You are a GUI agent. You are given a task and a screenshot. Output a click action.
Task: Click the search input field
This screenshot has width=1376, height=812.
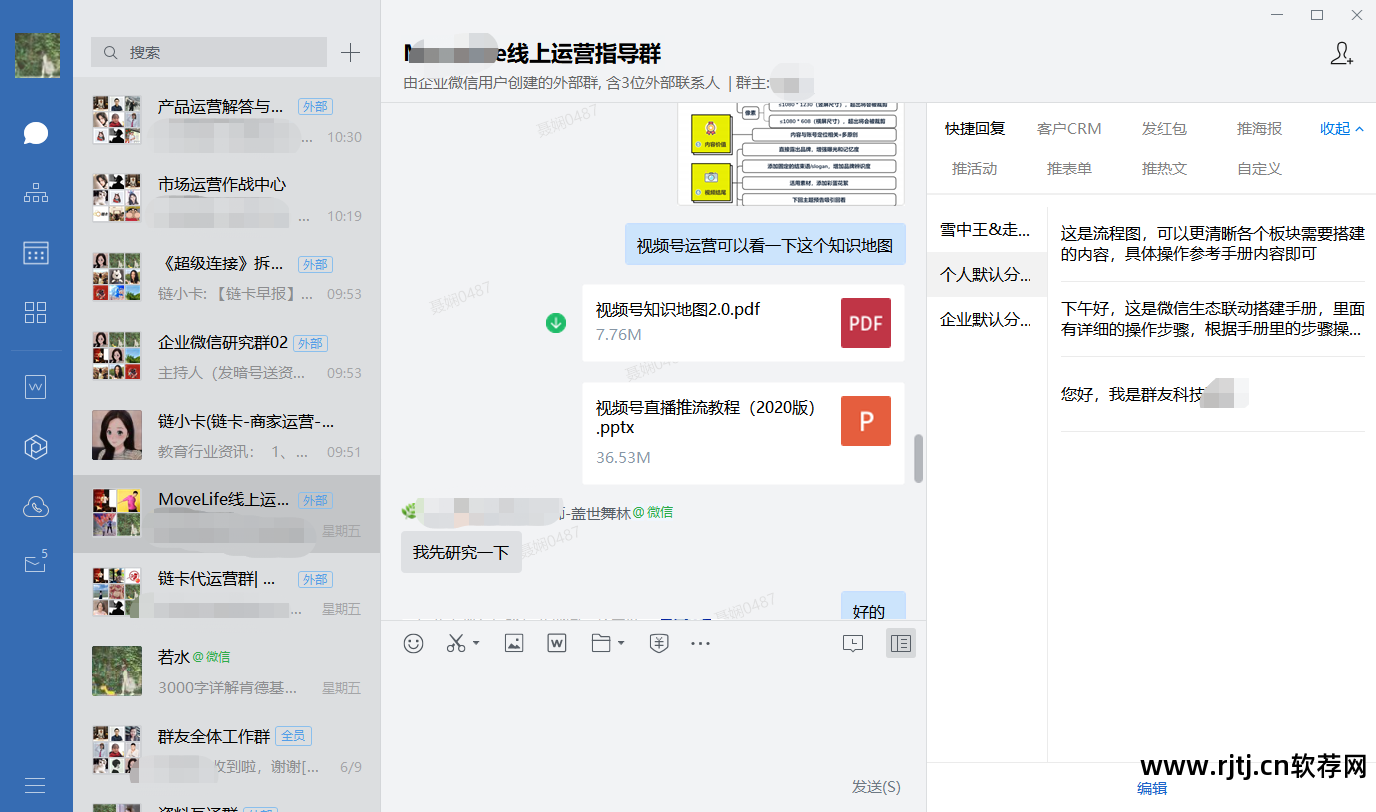click(x=208, y=52)
